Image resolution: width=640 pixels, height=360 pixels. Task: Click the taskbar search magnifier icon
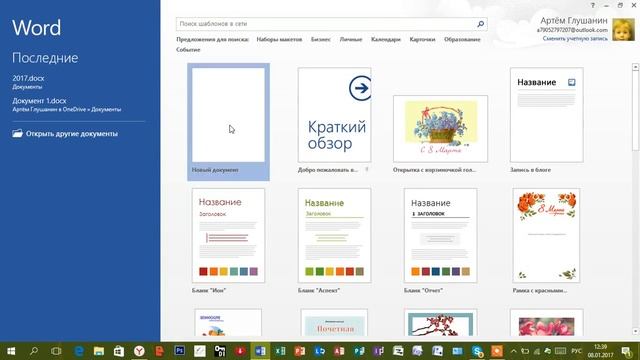[34, 351]
